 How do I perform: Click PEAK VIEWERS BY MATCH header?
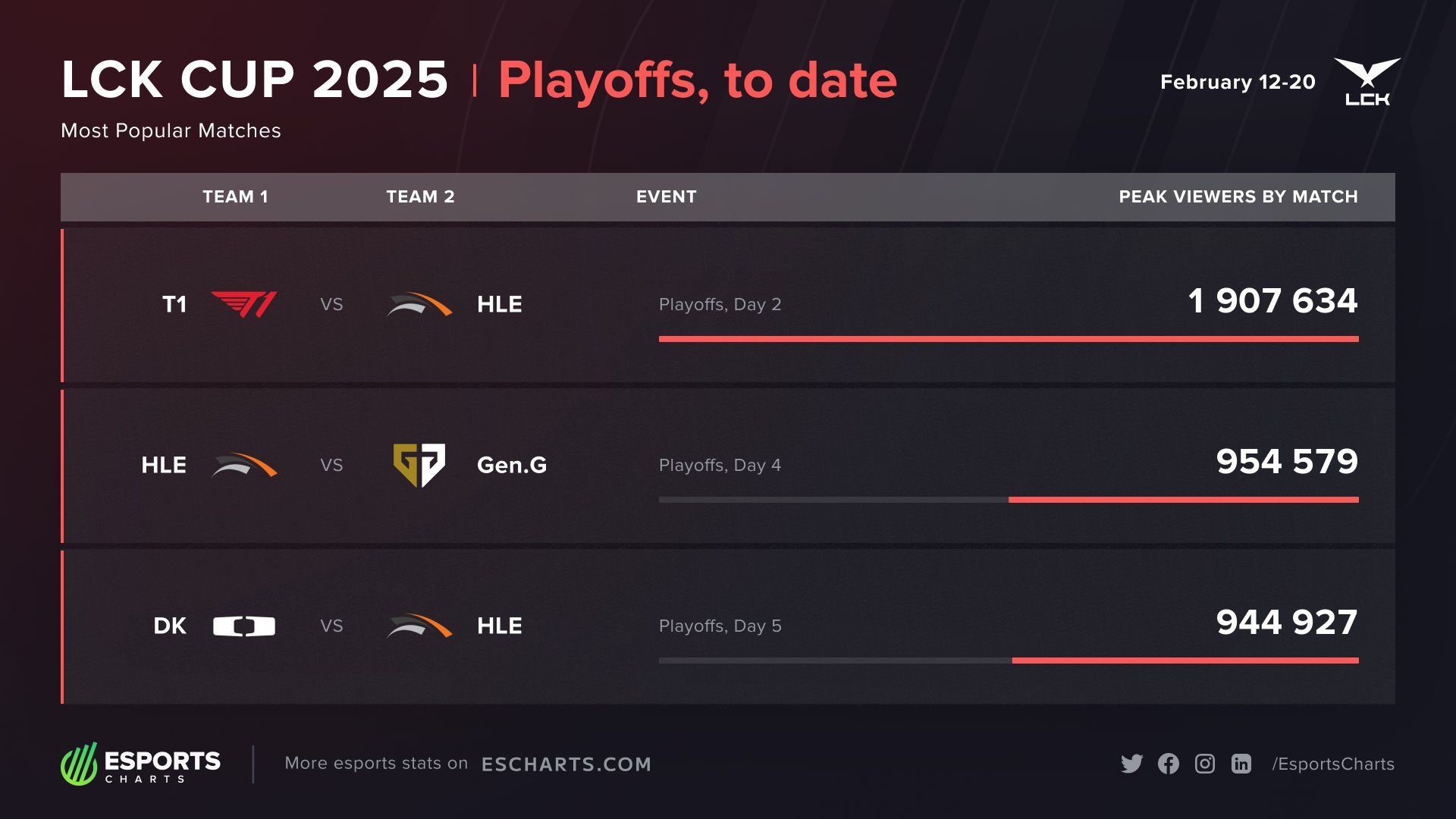coord(1238,196)
